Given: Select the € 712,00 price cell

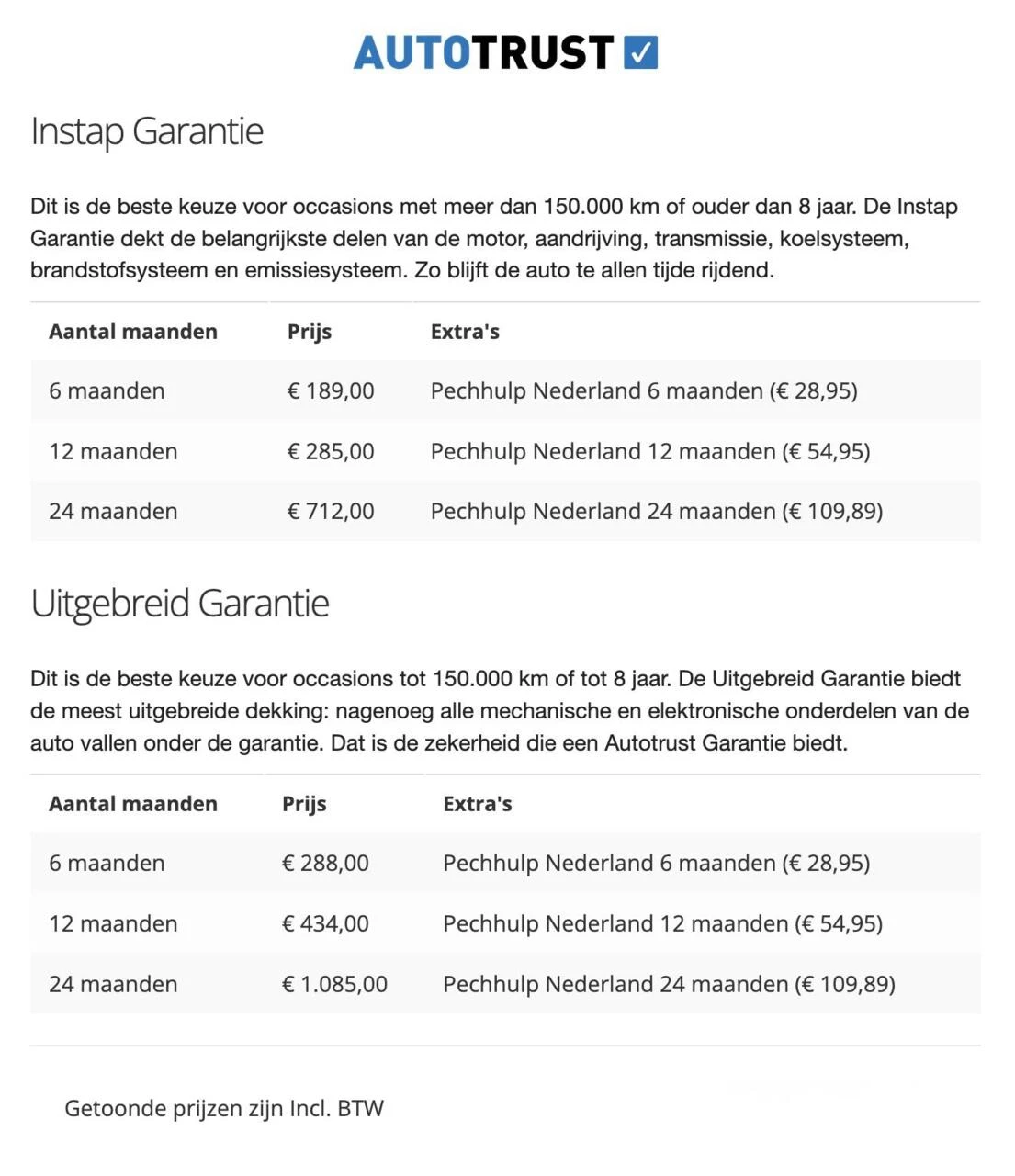Looking at the screenshot, I should click(331, 511).
